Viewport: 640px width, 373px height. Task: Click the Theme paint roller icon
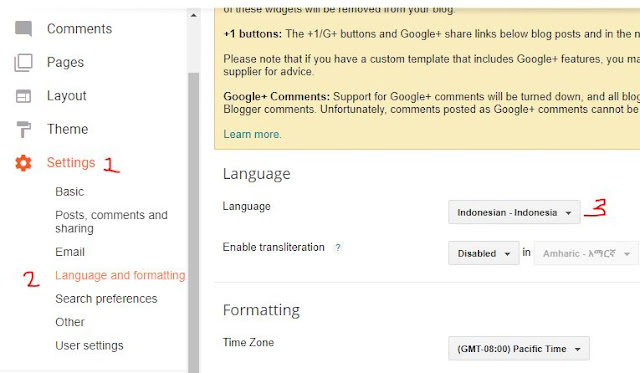click(x=23, y=129)
